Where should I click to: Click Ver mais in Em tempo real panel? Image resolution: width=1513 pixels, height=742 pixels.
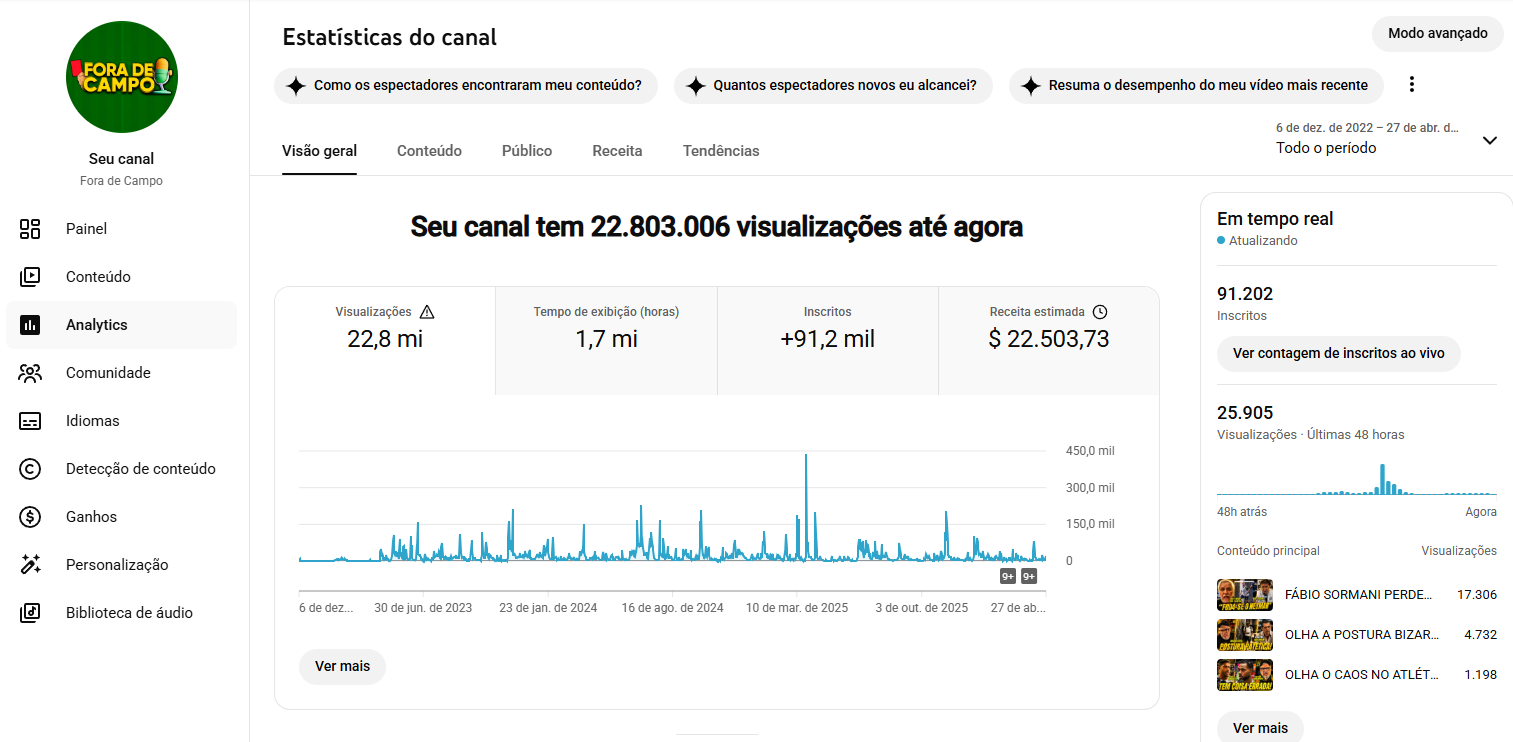click(1260, 728)
